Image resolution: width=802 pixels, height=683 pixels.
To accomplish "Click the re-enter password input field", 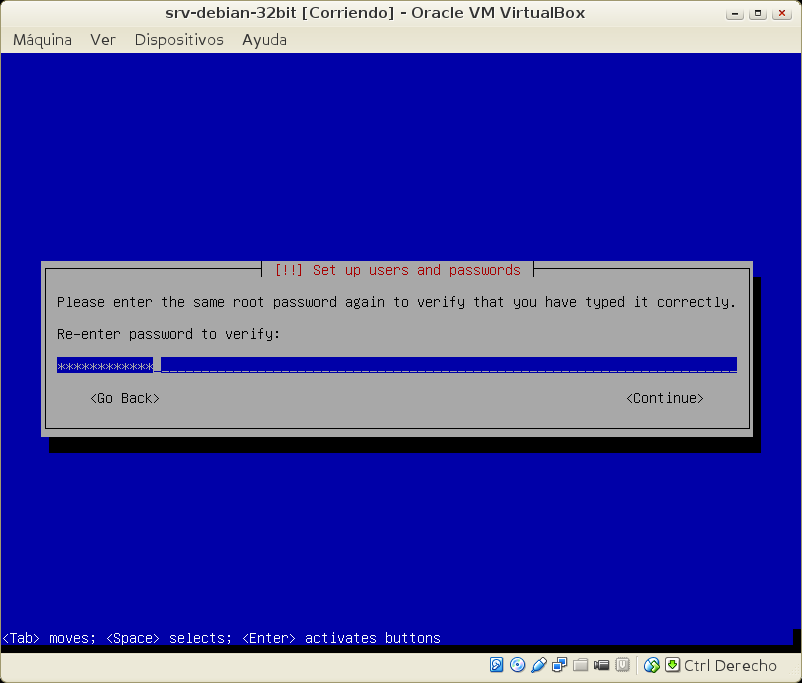I will point(396,366).
